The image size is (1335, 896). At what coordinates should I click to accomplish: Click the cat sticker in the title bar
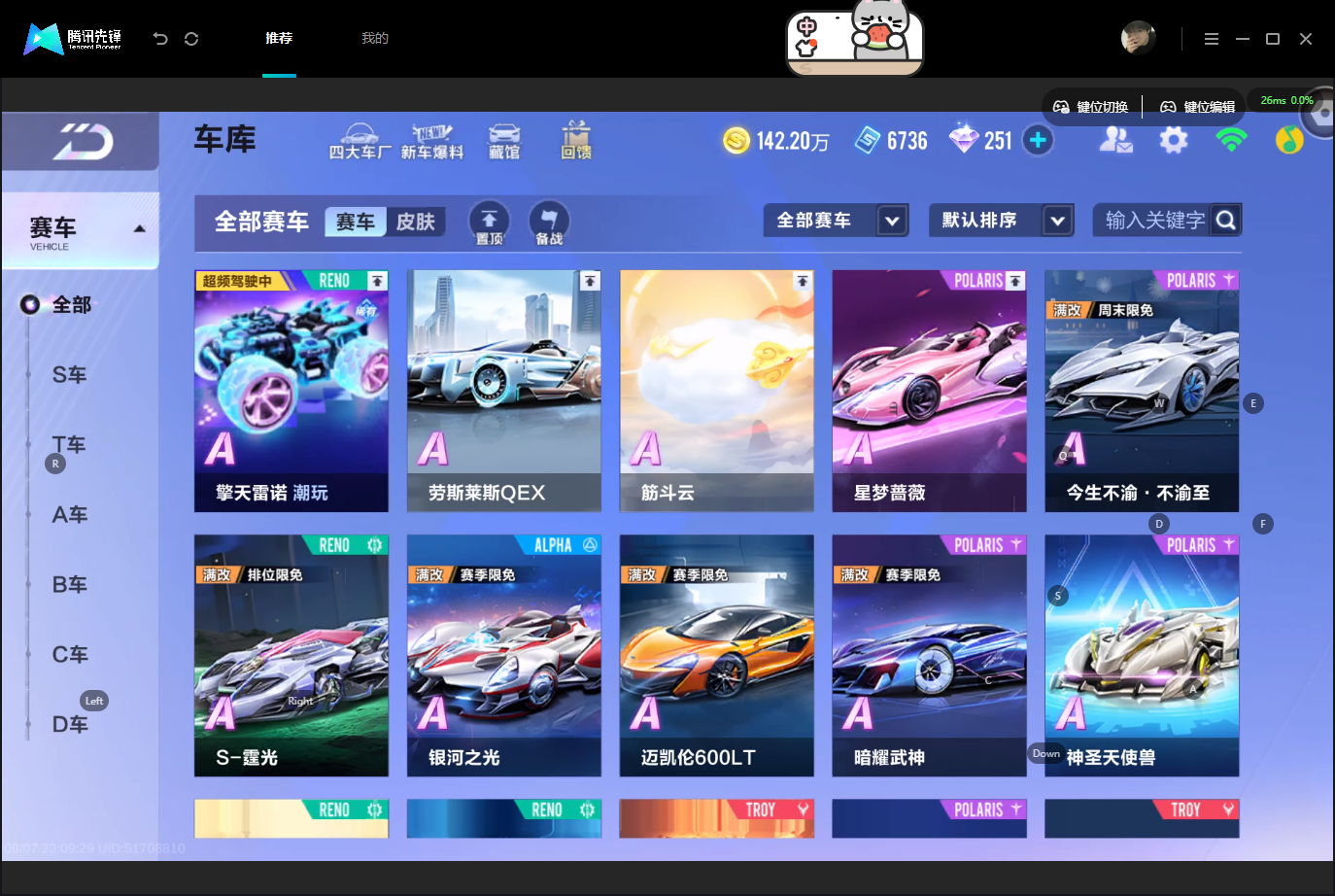[x=855, y=39]
